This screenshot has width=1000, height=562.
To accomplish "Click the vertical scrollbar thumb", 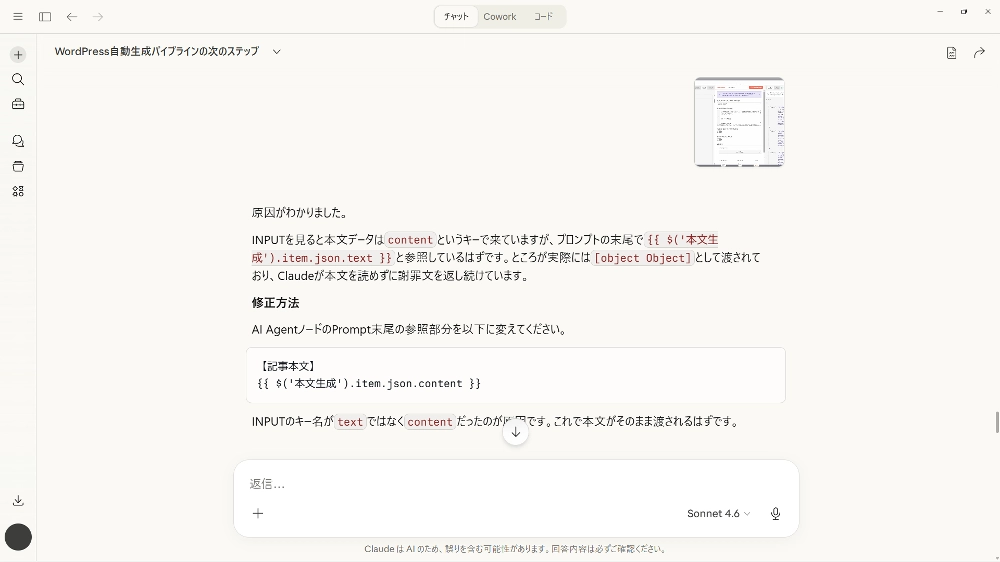I will [x=996, y=422].
